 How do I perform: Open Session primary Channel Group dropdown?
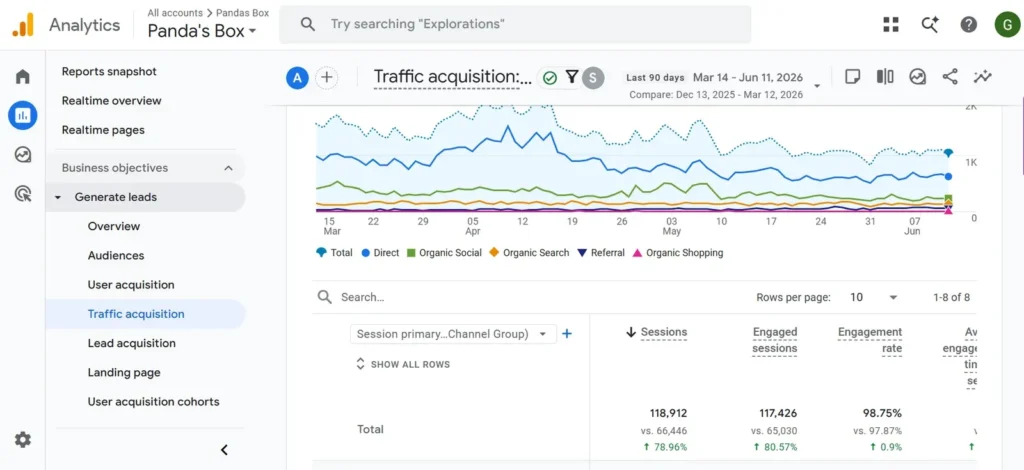click(x=453, y=334)
